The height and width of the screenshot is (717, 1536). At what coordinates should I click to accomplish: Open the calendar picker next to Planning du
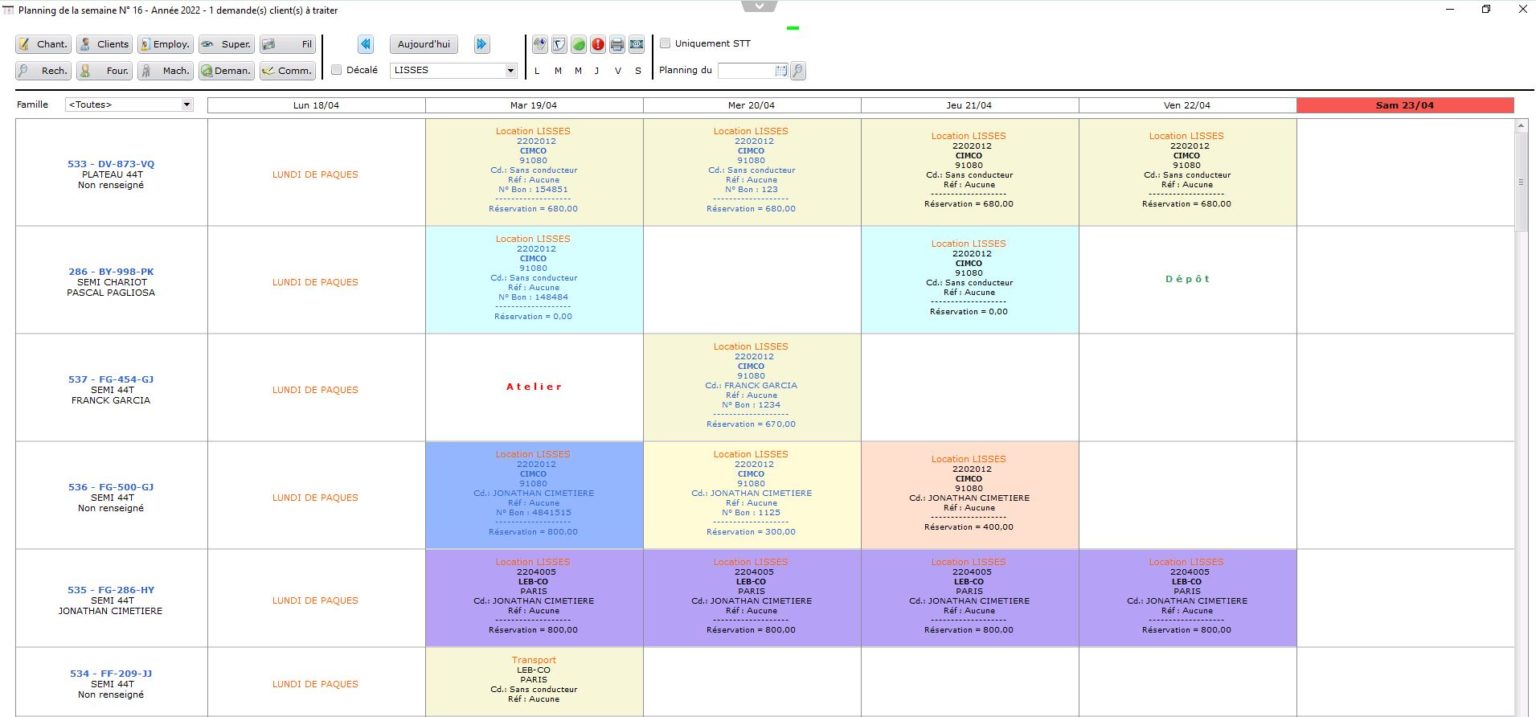779,70
